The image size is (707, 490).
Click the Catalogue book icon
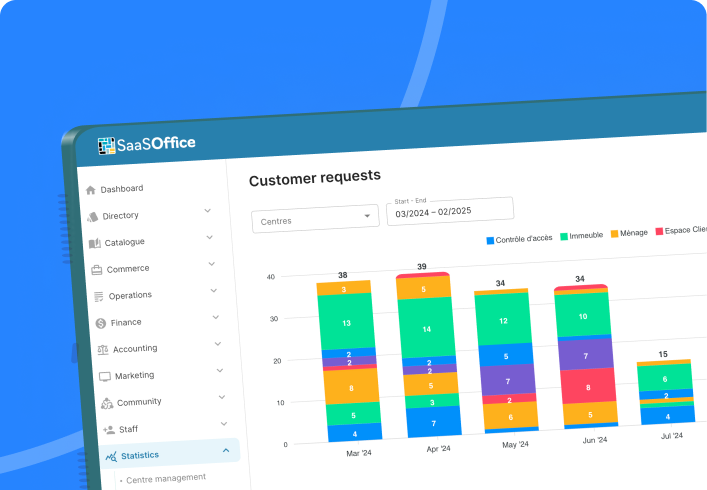95,244
